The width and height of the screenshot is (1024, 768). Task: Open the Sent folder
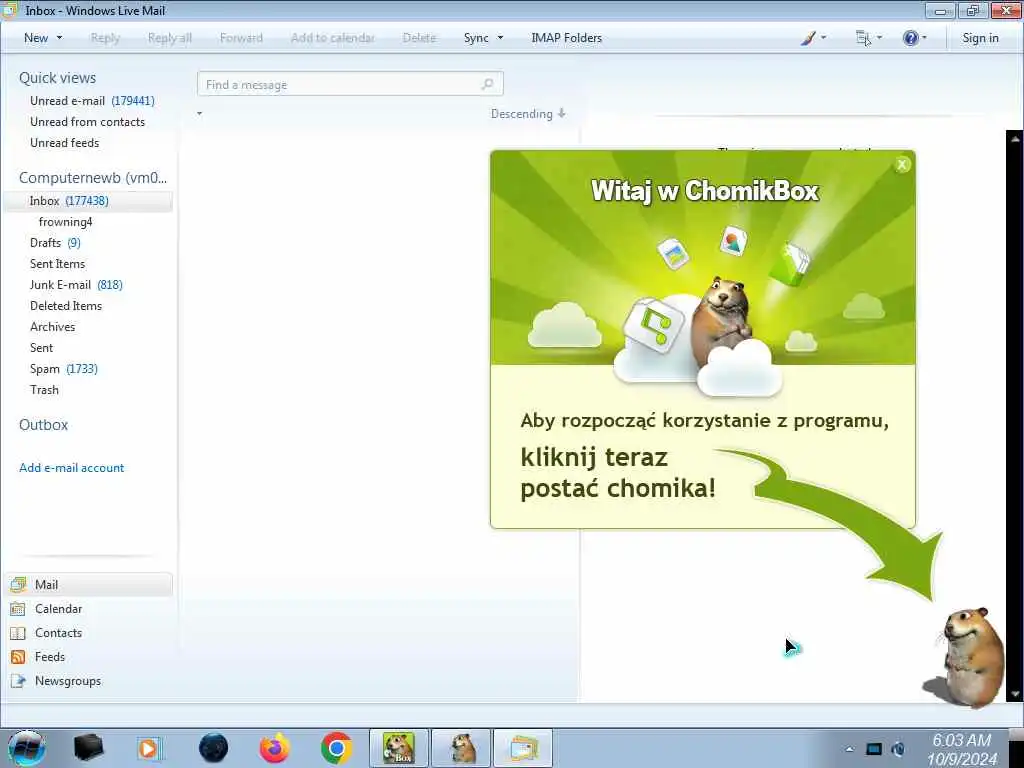(41, 347)
